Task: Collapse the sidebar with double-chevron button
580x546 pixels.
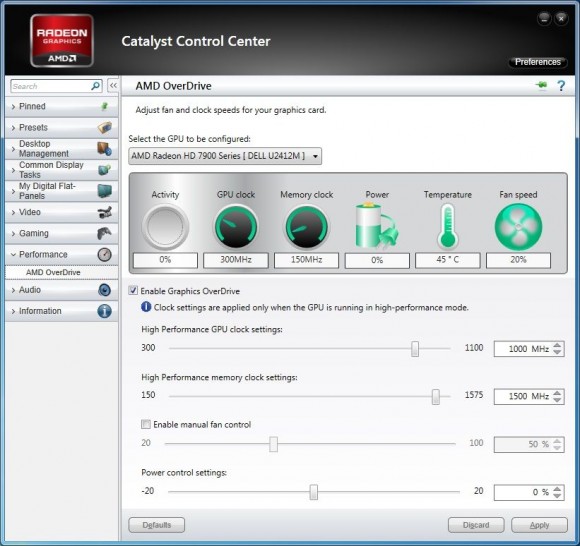Action: coord(113,86)
